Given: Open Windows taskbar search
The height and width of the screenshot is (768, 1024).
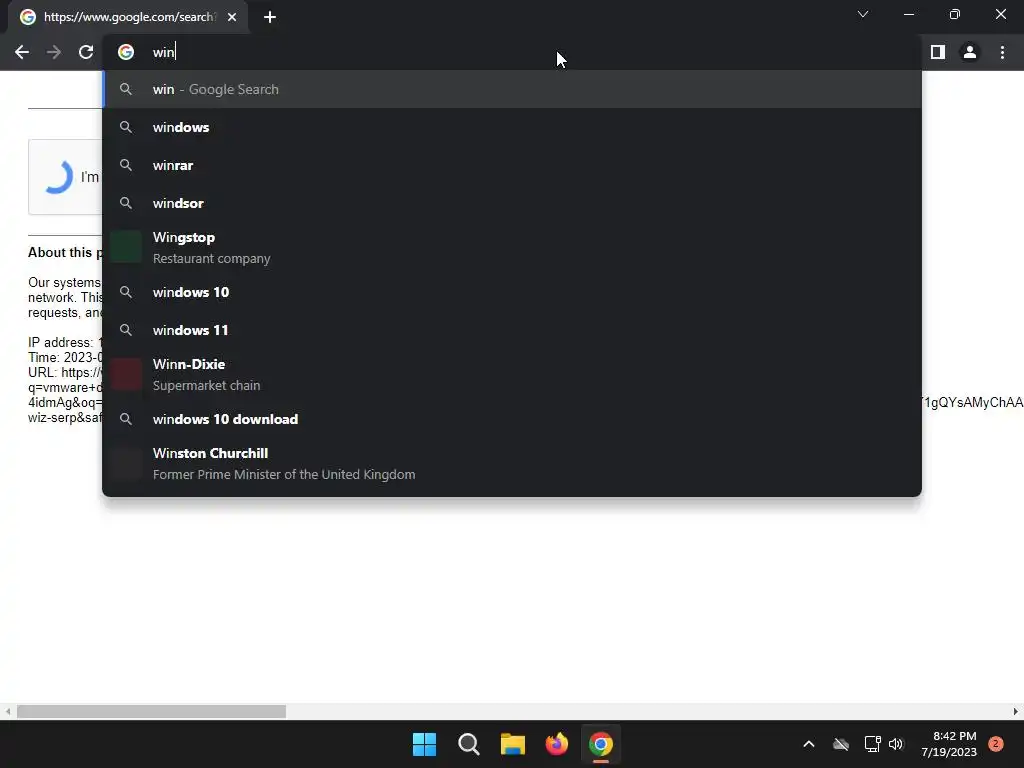Looking at the screenshot, I should [x=469, y=744].
